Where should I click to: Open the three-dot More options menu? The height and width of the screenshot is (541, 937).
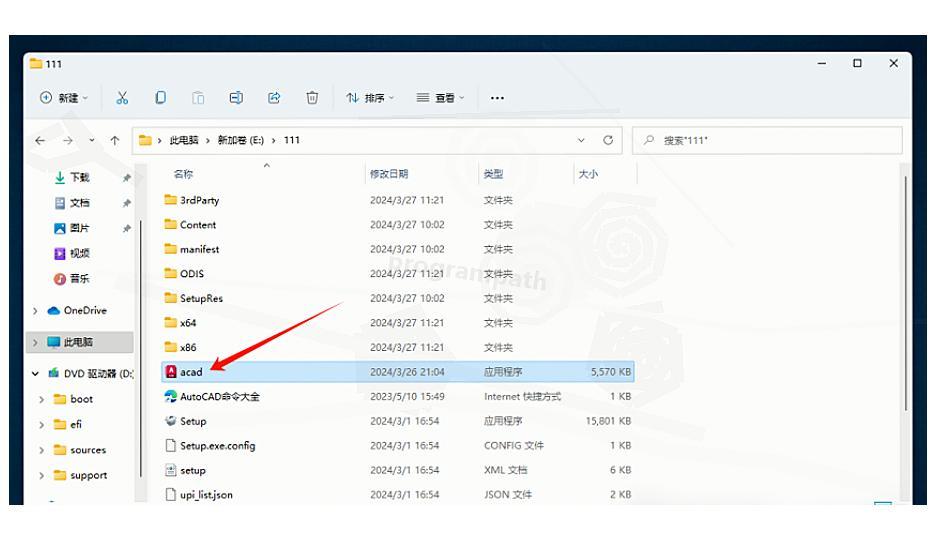[x=497, y=98]
